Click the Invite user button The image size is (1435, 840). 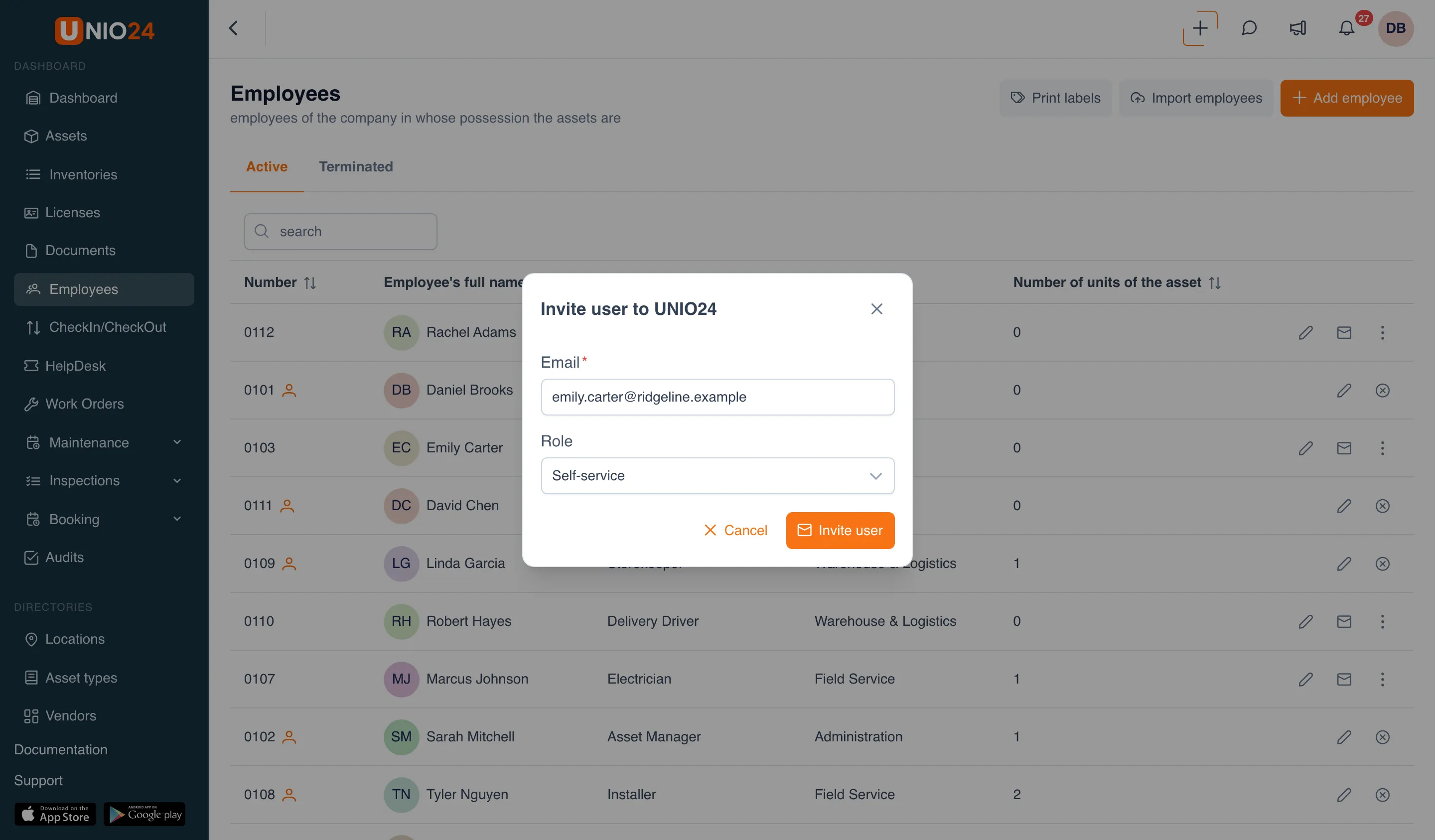click(840, 530)
